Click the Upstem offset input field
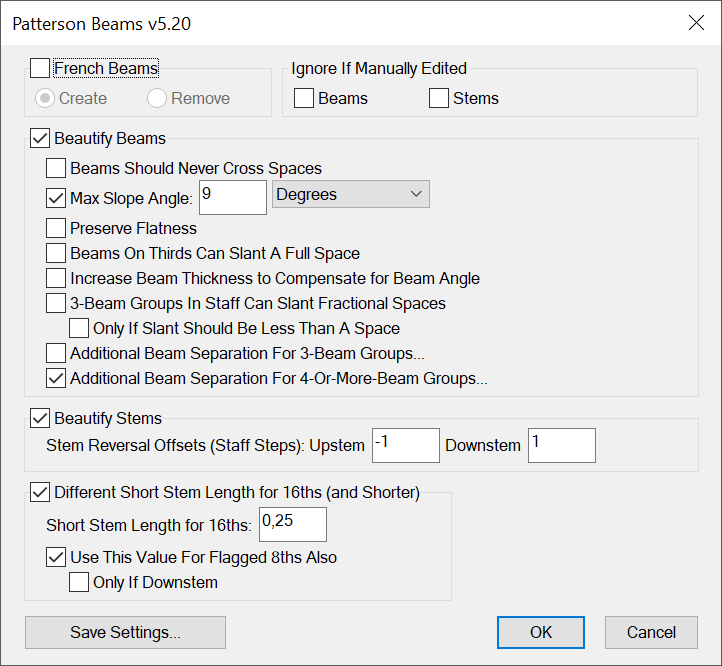 pyautogui.click(x=405, y=445)
